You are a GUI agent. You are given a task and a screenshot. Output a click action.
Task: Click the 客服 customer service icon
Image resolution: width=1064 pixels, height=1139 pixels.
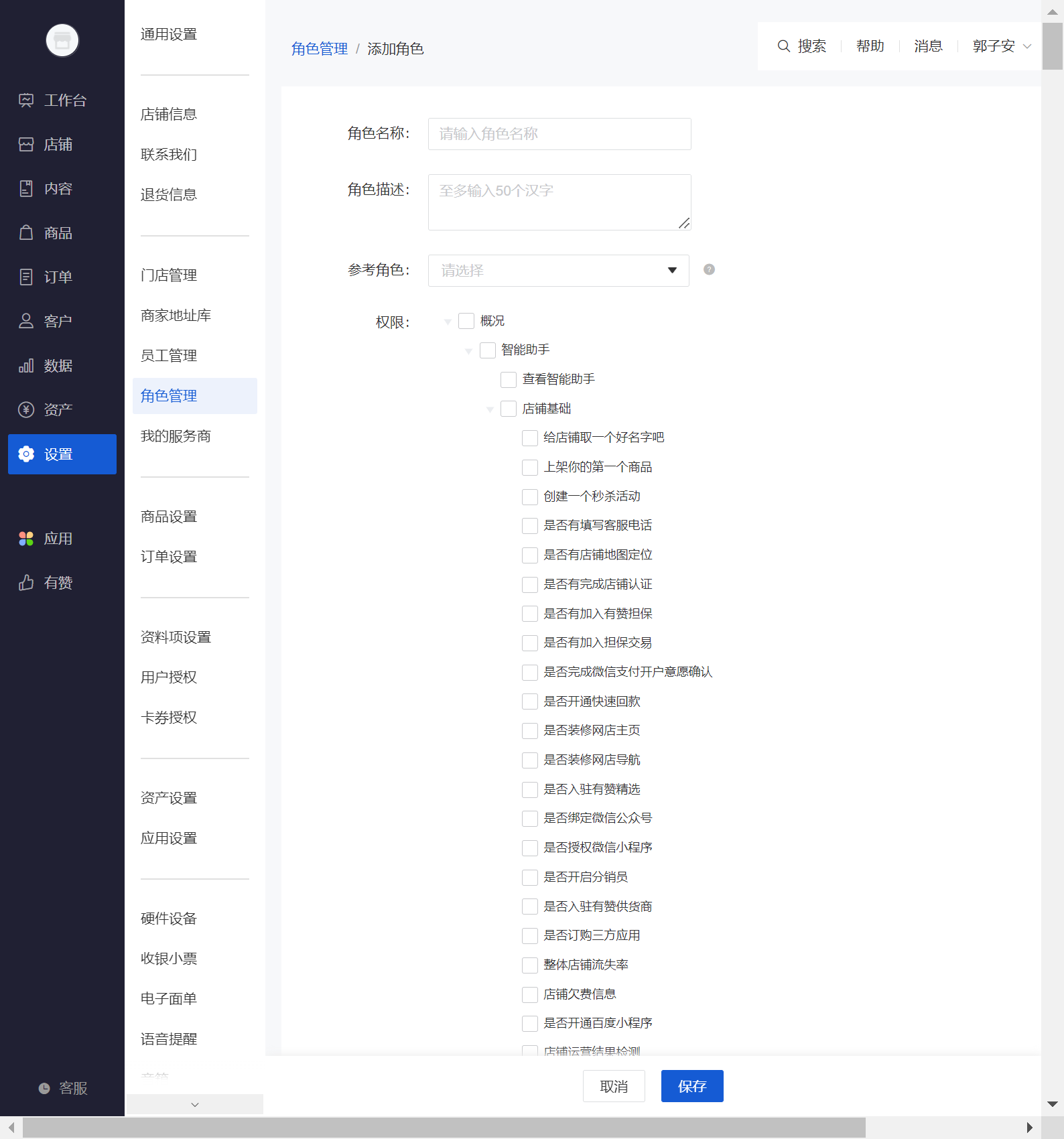(x=44, y=1089)
